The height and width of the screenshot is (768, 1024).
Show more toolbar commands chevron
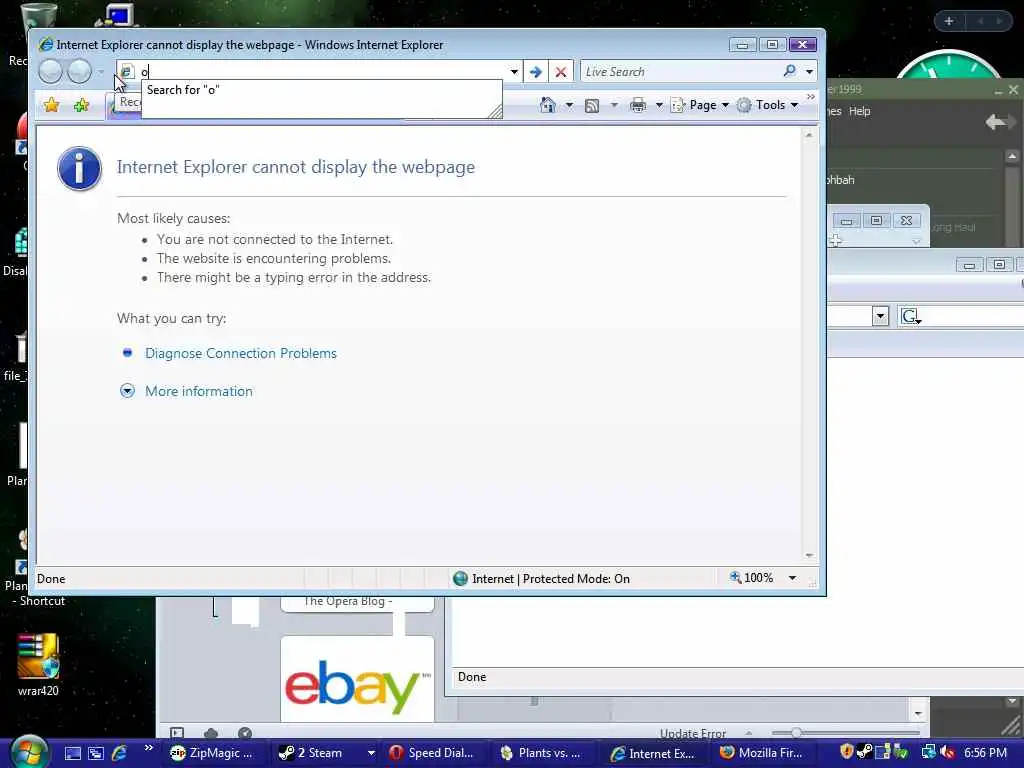click(x=810, y=97)
